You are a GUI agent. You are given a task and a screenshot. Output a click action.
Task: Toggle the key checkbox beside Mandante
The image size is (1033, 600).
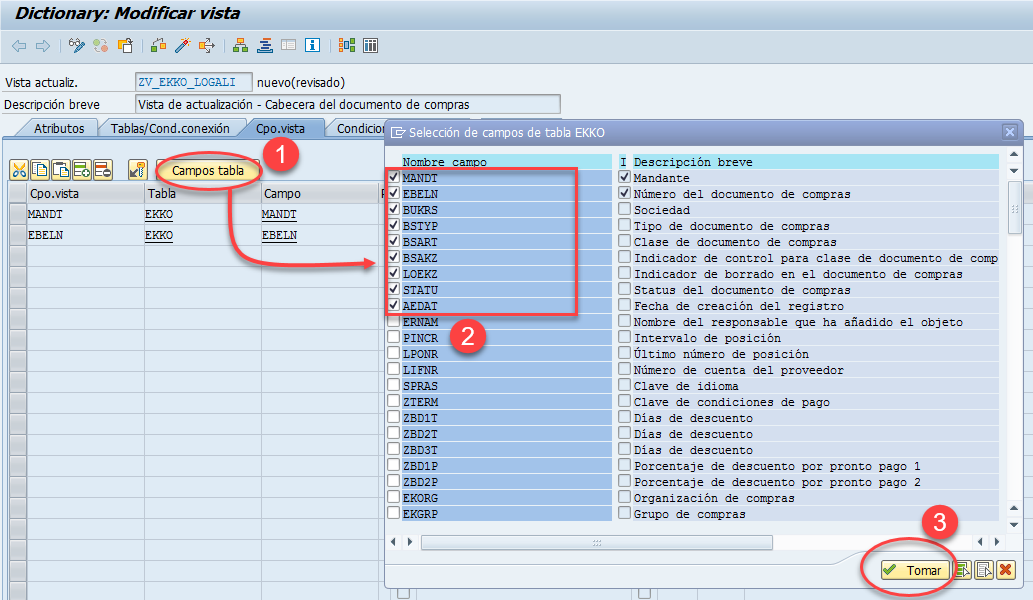tap(625, 177)
